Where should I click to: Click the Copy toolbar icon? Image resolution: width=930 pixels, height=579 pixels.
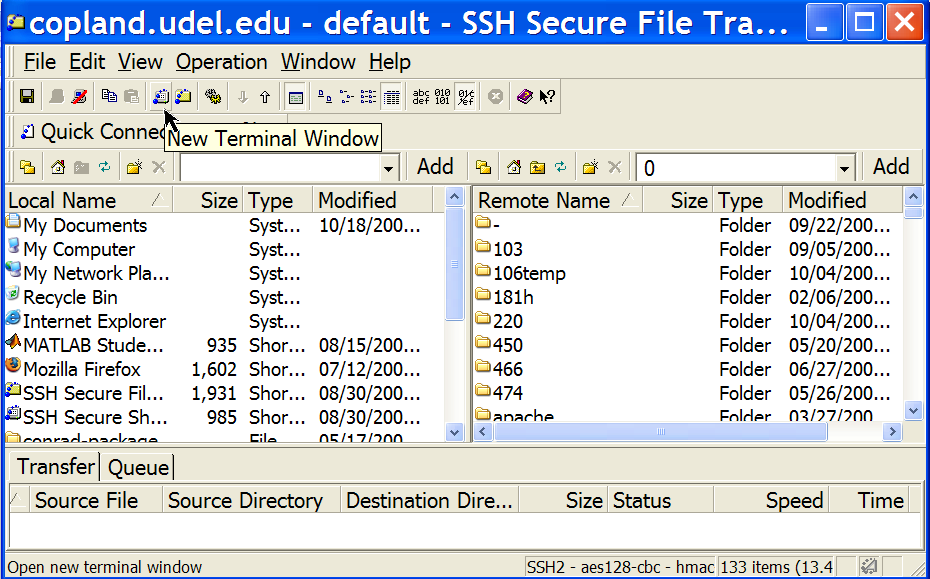[109, 97]
